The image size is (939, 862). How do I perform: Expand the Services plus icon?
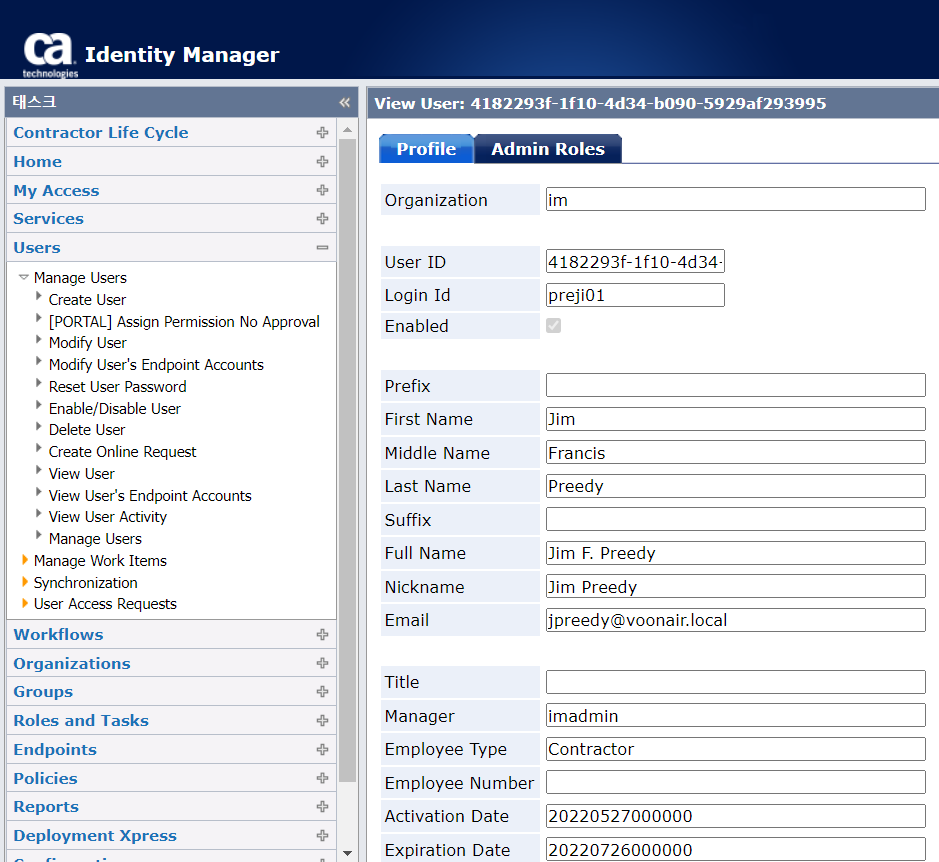click(x=322, y=219)
